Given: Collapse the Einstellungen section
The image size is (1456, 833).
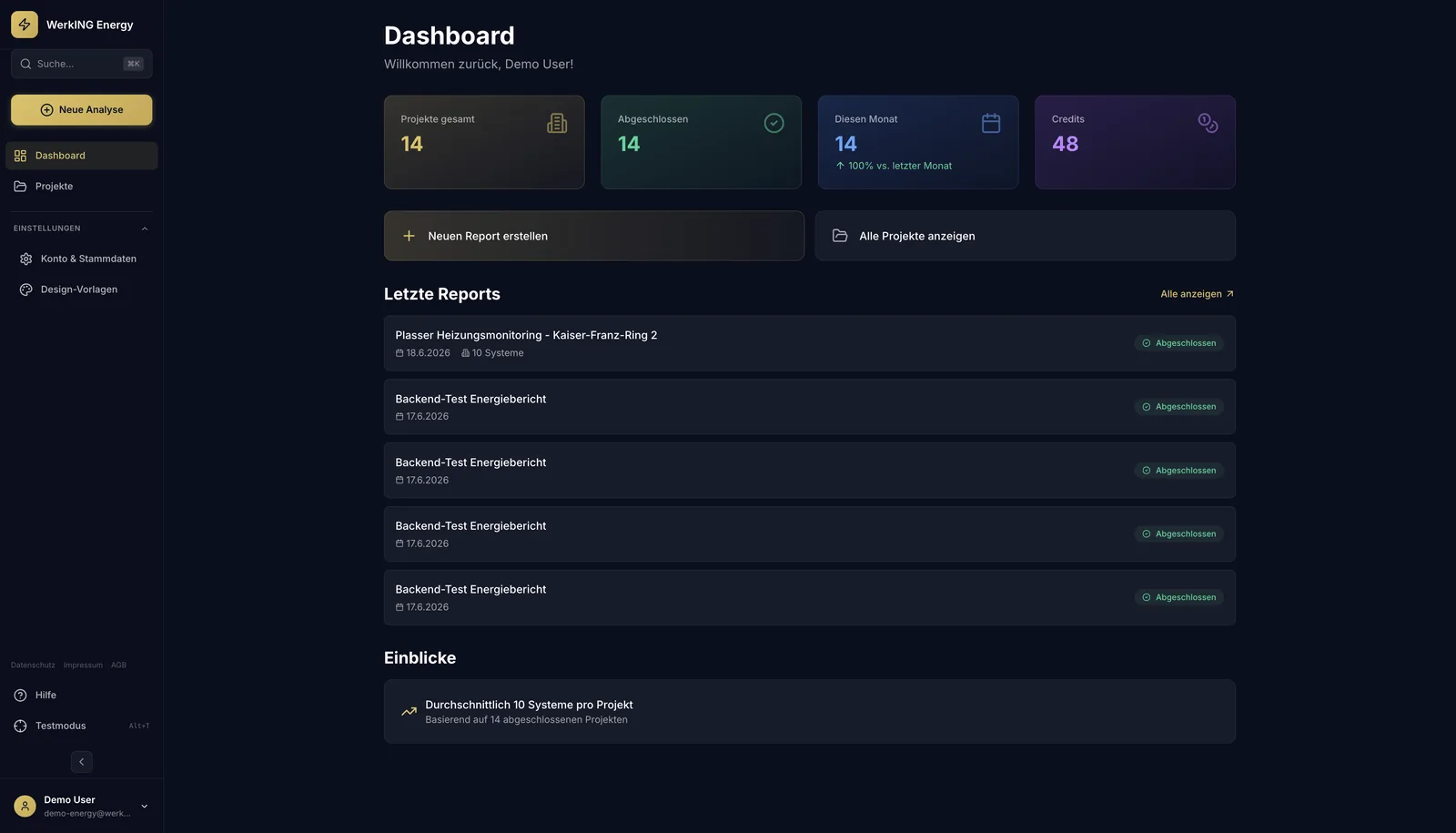Looking at the screenshot, I should pyautogui.click(x=145, y=229).
